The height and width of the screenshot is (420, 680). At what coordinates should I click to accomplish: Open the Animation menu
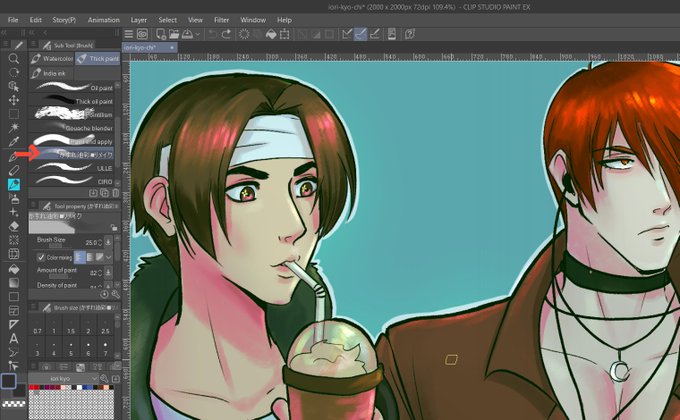tap(104, 20)
